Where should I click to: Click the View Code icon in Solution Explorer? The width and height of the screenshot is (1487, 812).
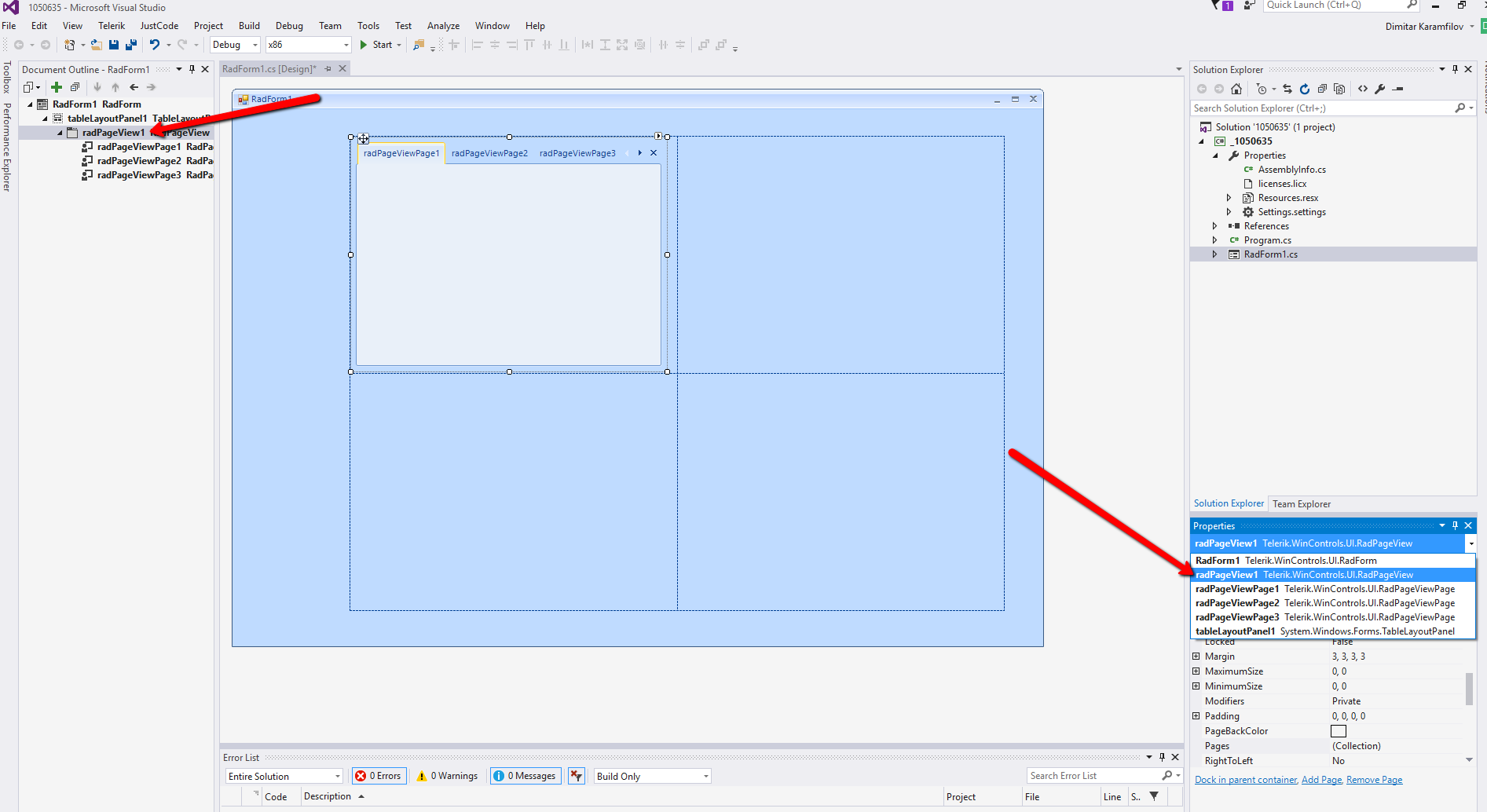coord(1363,89)
